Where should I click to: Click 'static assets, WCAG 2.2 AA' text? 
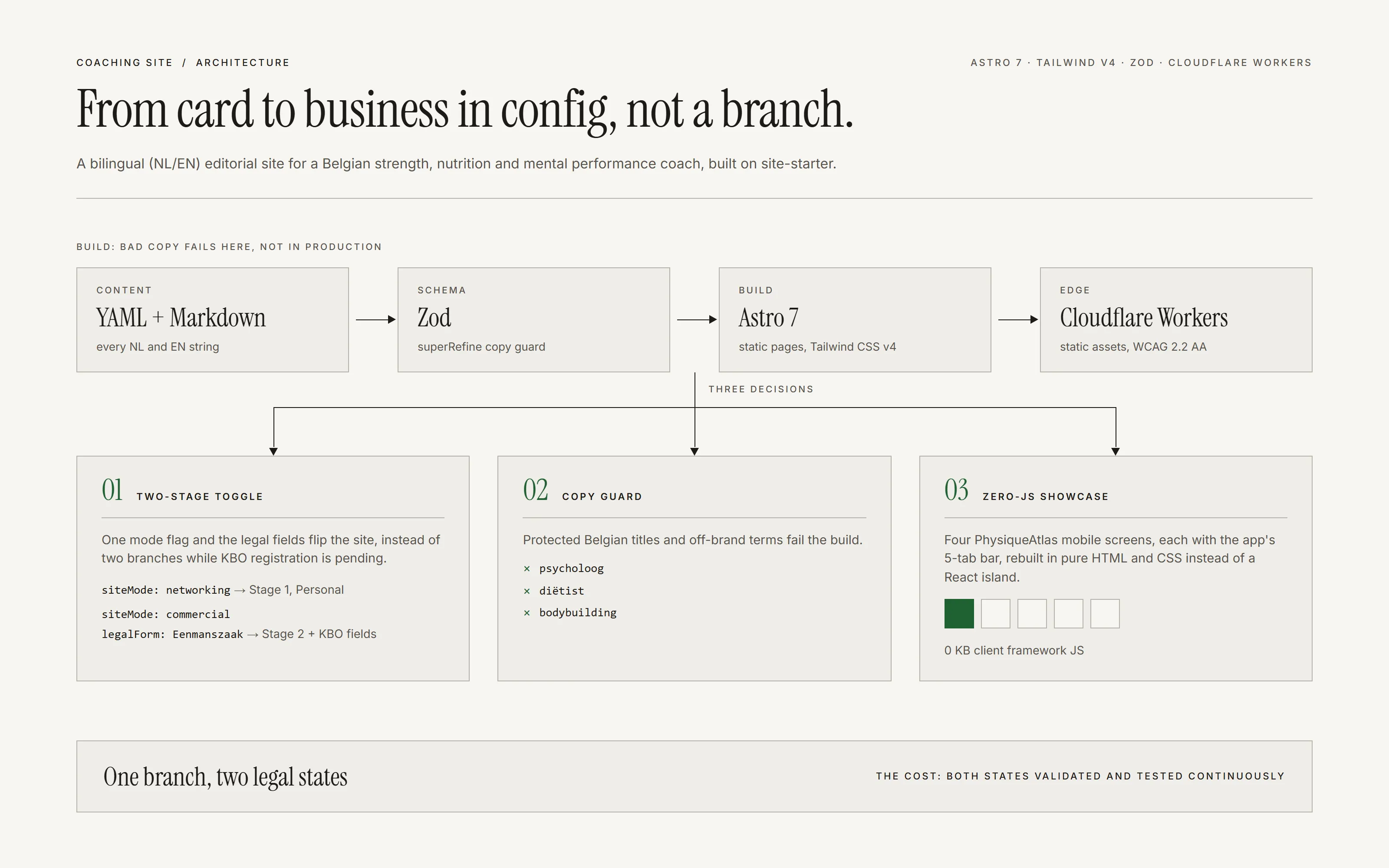(x=1133, y=347)
